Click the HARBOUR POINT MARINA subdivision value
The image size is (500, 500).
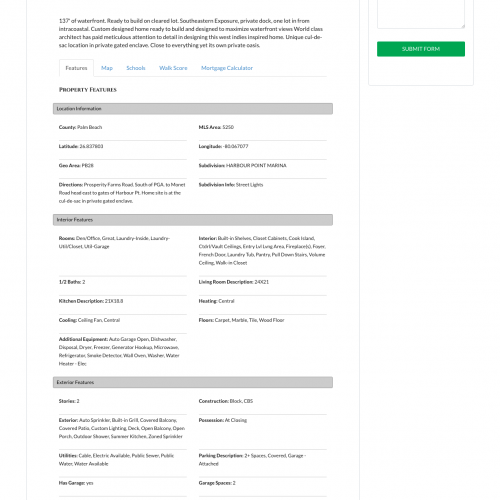(x=256, y=166)
